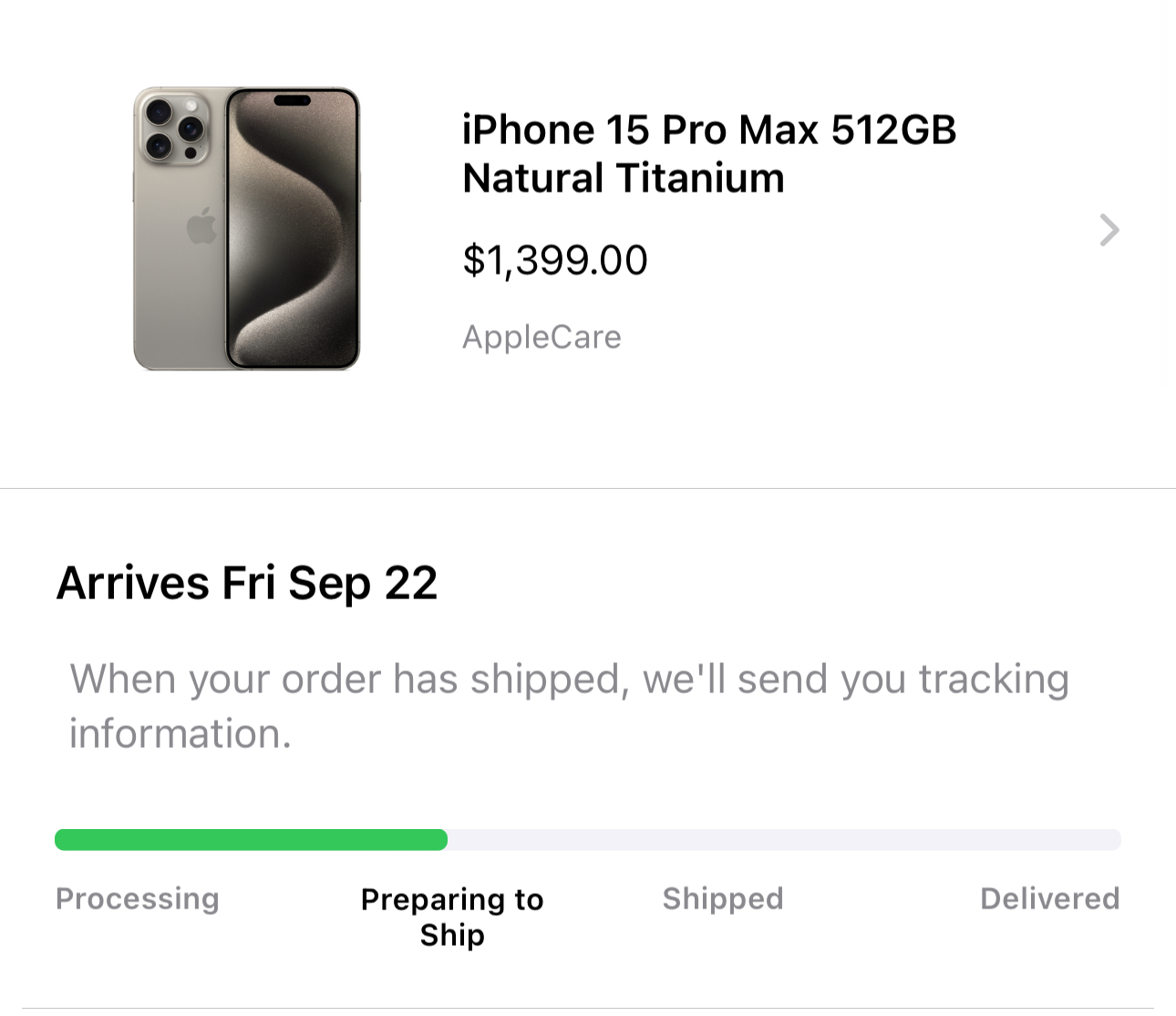Tap the AppleCare label

[x=542, y=337]
